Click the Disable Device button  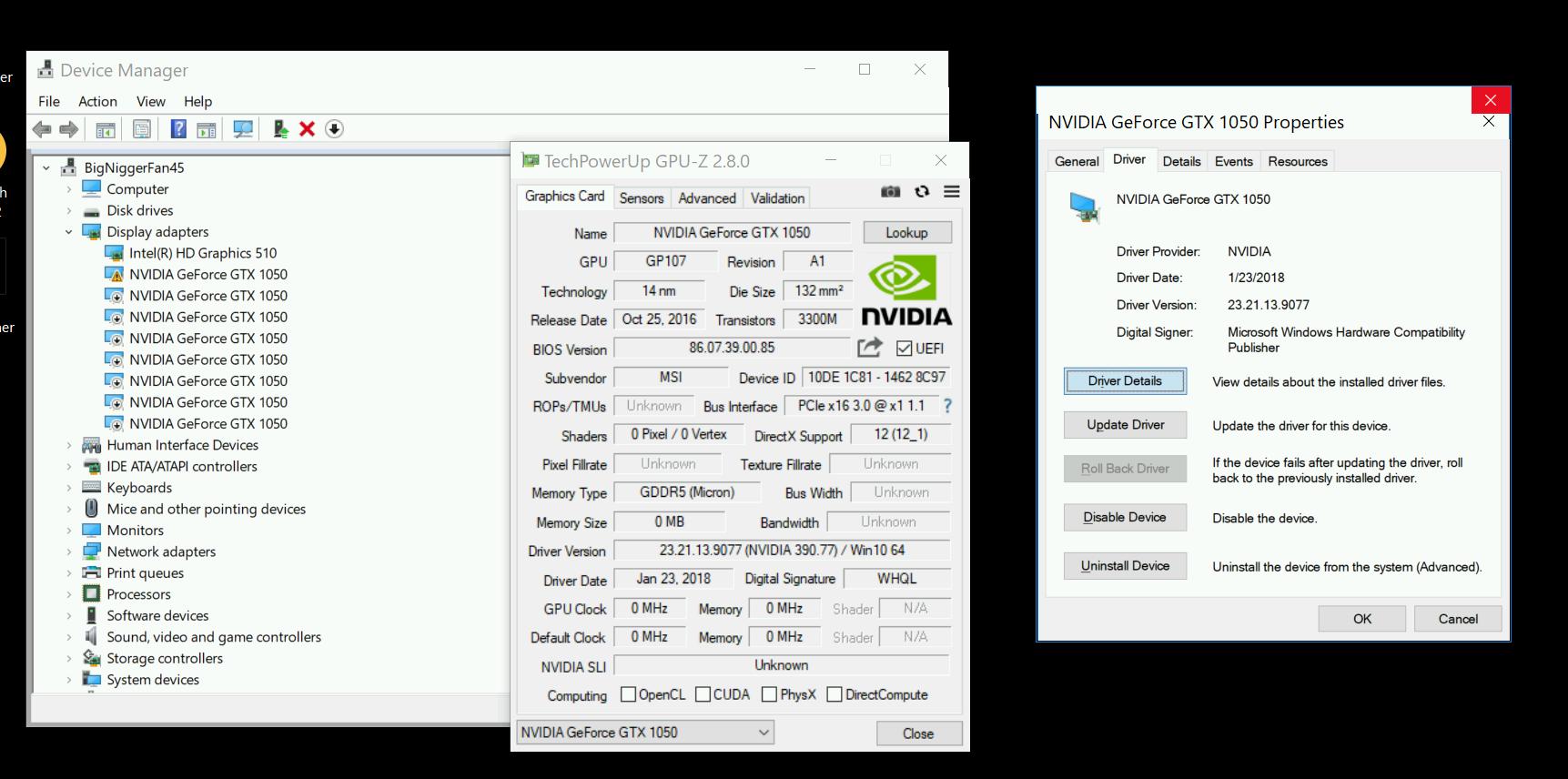coord(1125,517)
